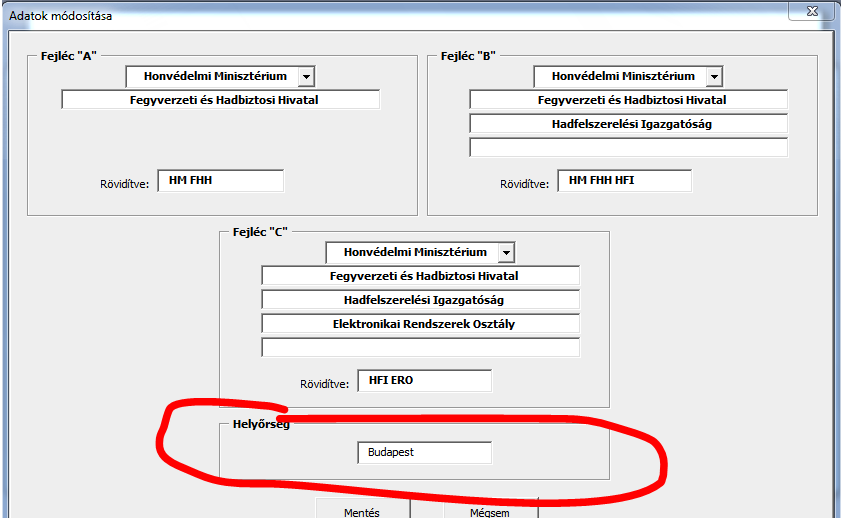
Task: Click the Elektronikai Rendszerek Osztály field
Action: [x=420, y=324]
